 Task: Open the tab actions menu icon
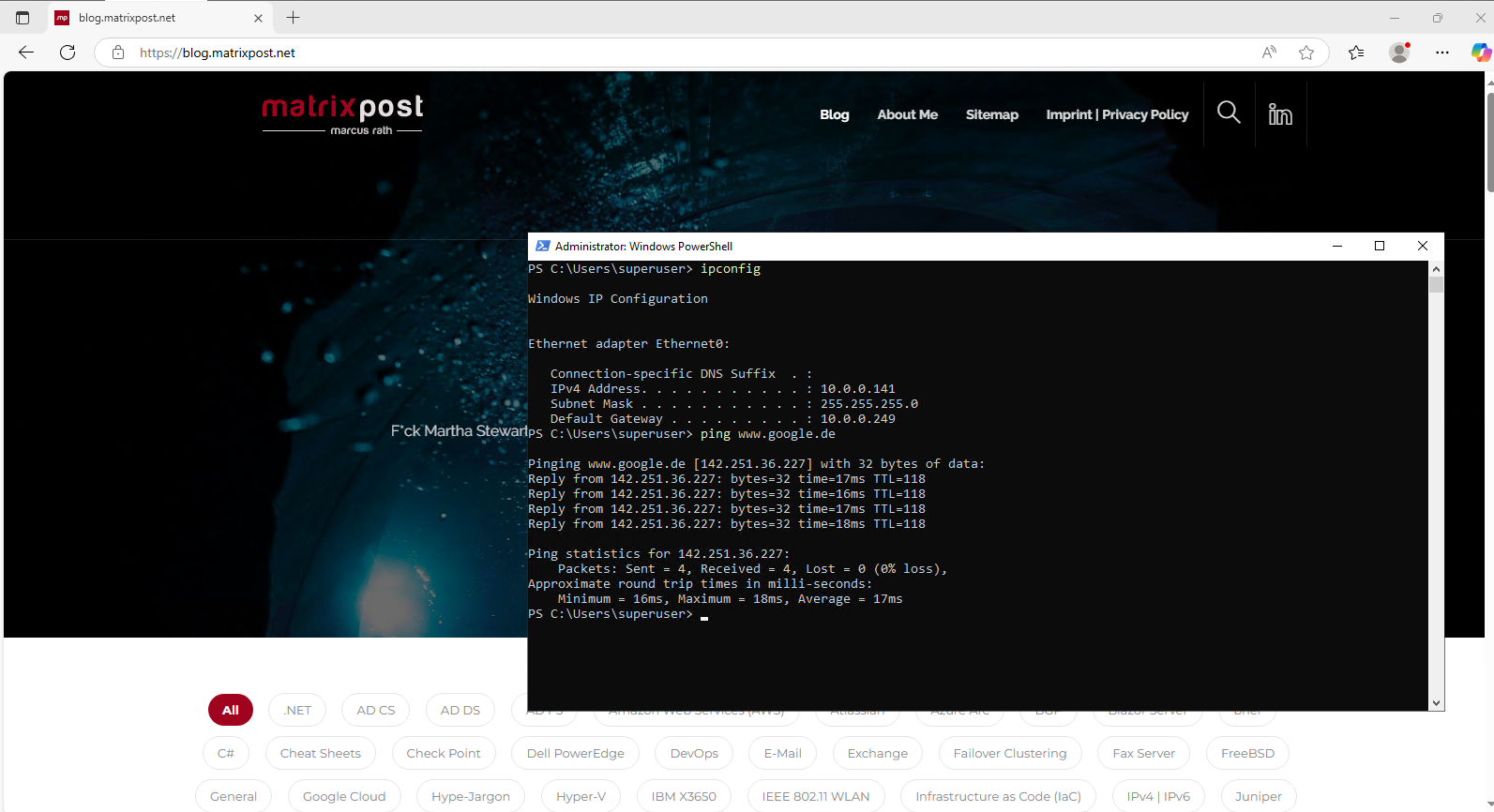point(23,18)
